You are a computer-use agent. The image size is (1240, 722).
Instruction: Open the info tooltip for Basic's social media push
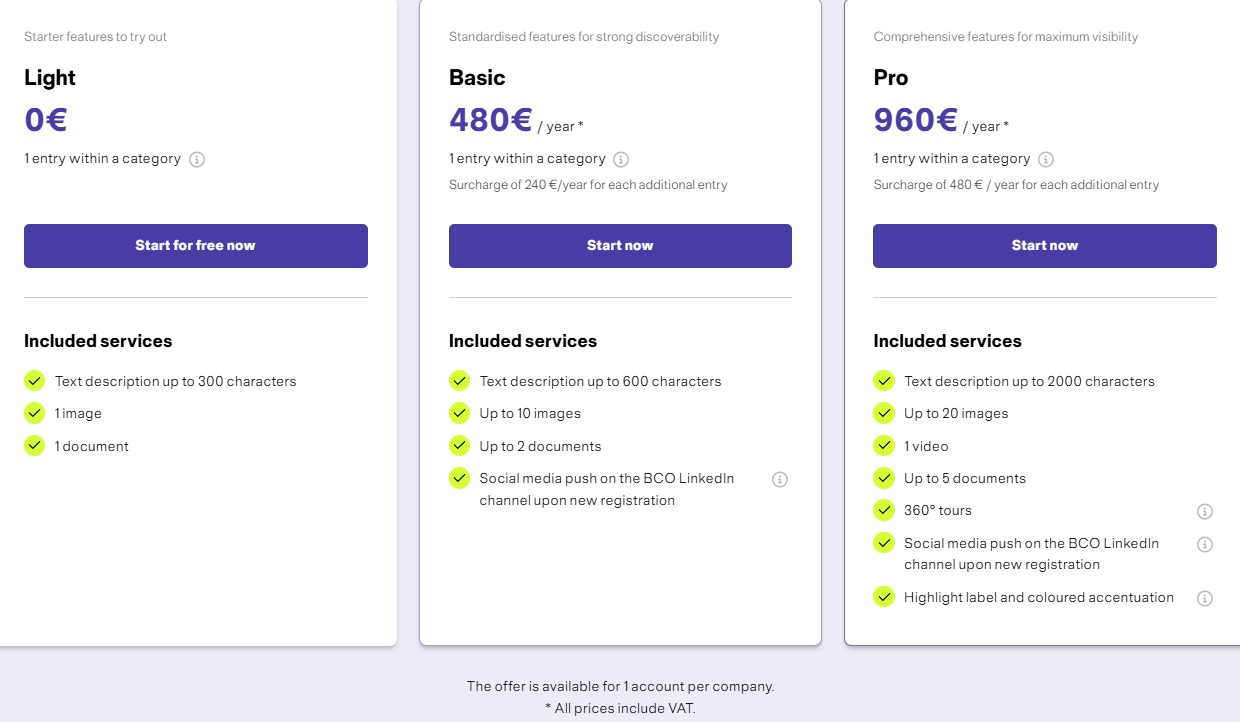[x=780, y=479]
